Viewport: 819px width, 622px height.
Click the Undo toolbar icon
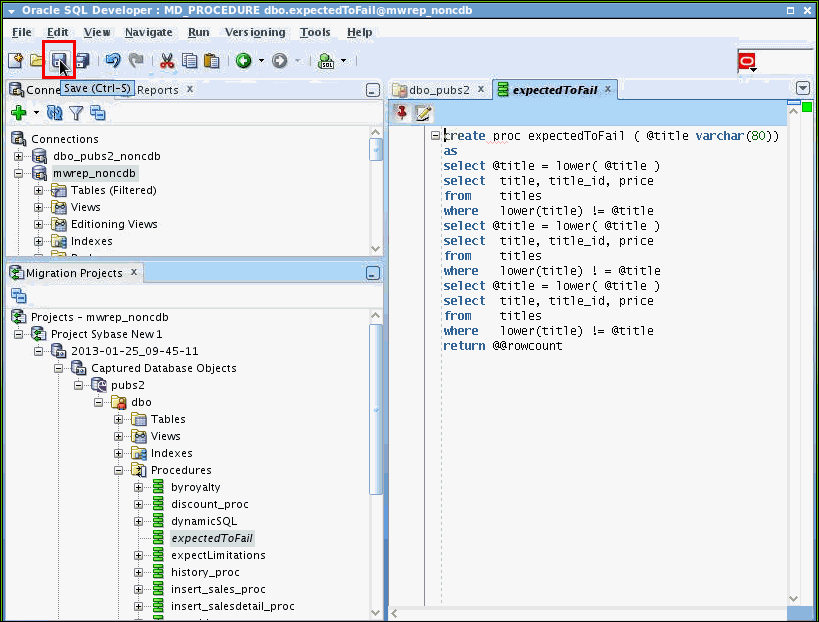click(115, 60)
